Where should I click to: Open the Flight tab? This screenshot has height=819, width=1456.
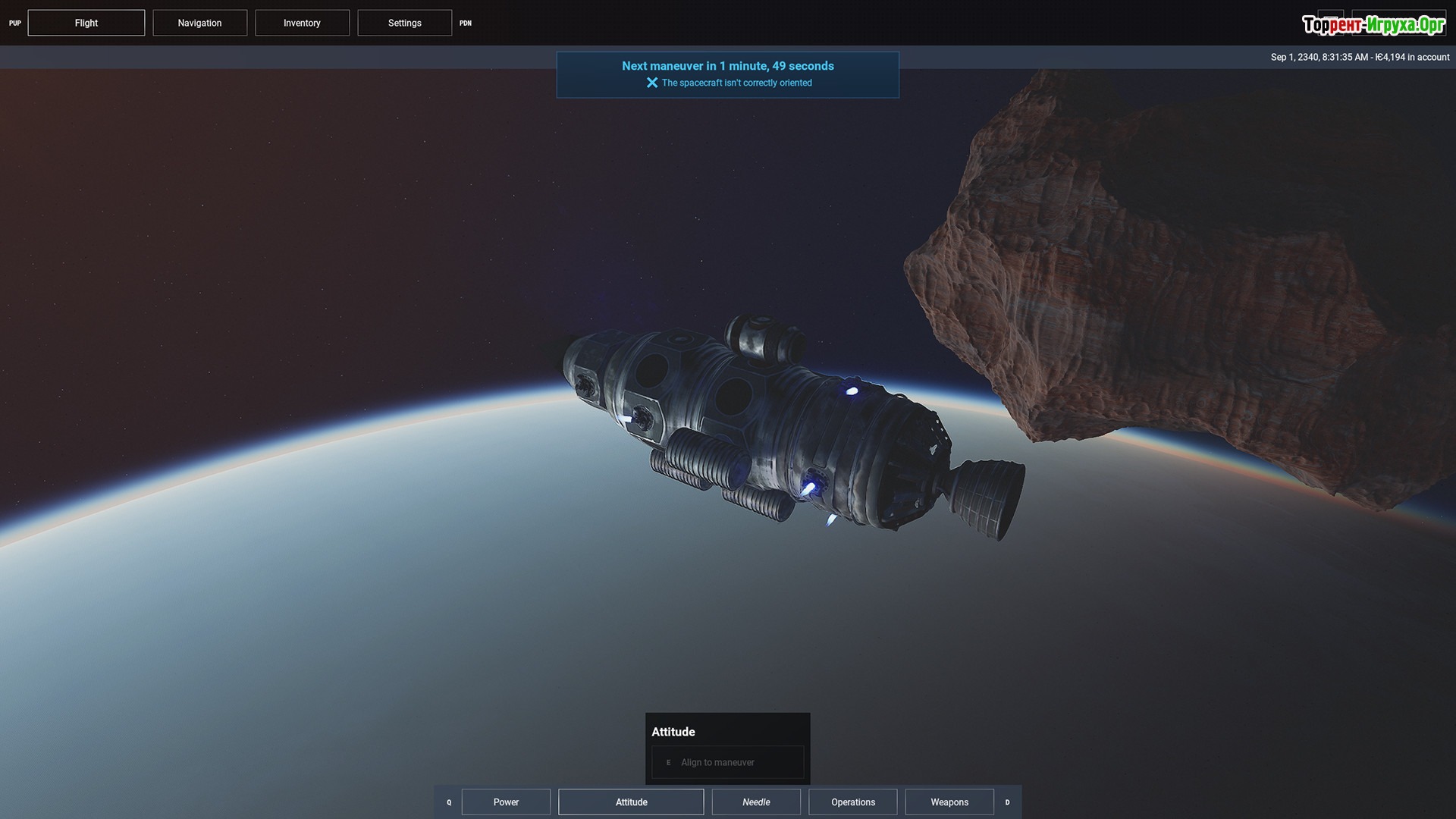tap(86, 23)
